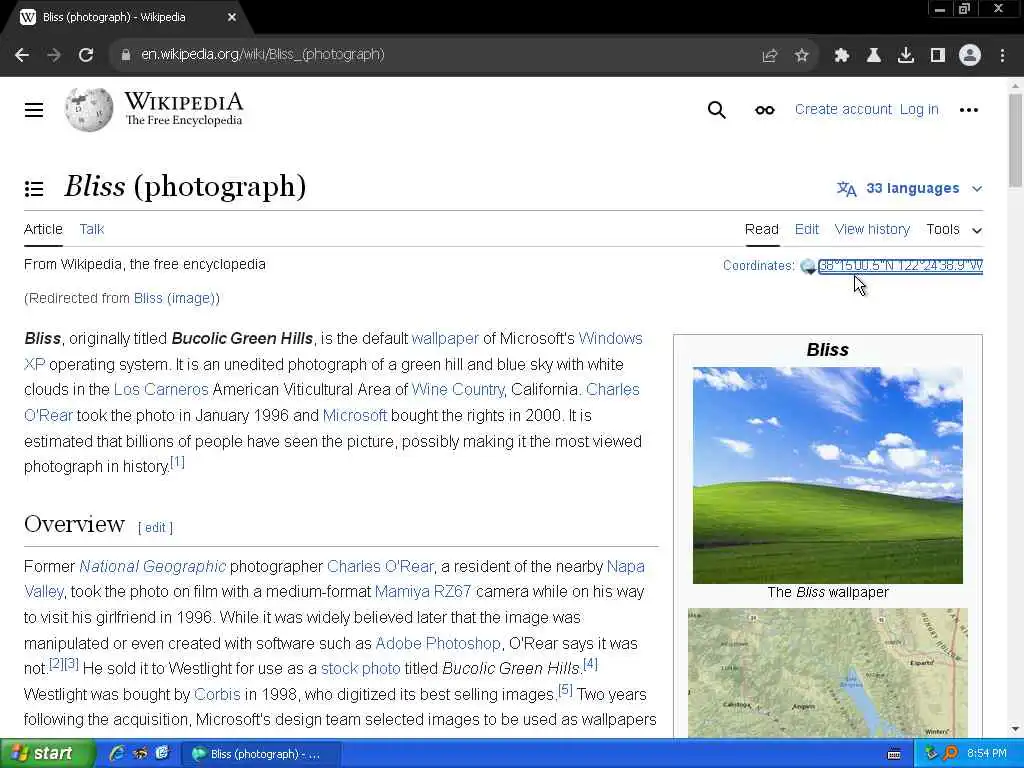Click the Bliss (photograph) taskbar button
The height and width of the screenshot is (768, 1024).
click(261, 754)
